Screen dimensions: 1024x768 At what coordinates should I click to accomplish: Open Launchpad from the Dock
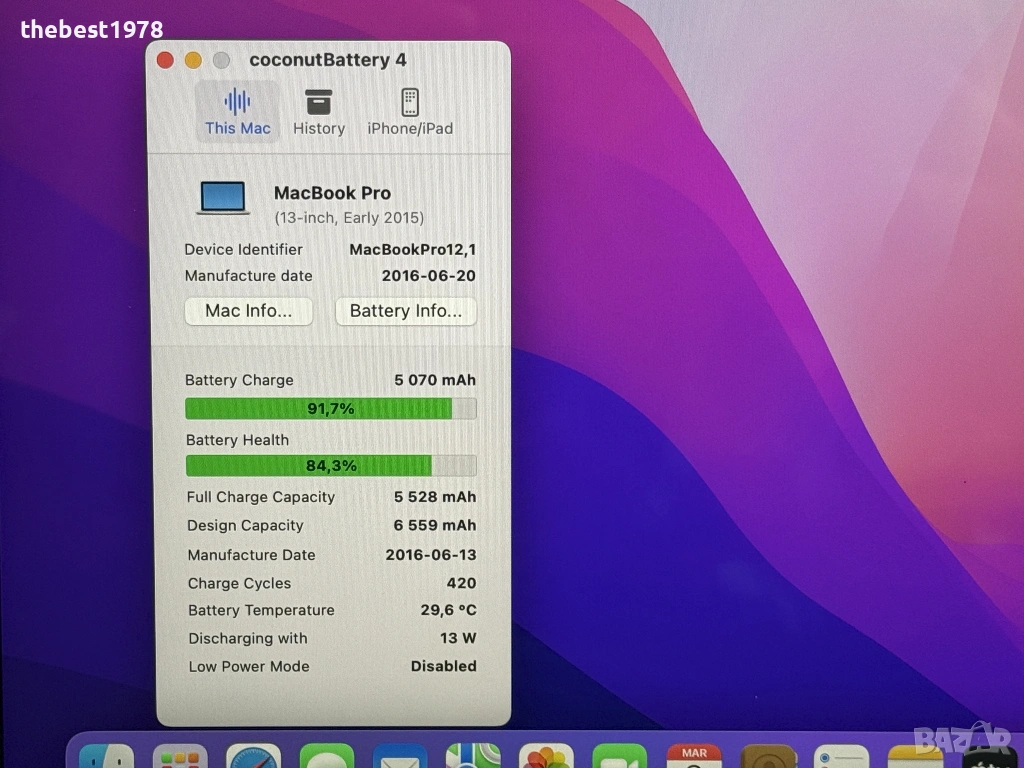tap(180, 757)
